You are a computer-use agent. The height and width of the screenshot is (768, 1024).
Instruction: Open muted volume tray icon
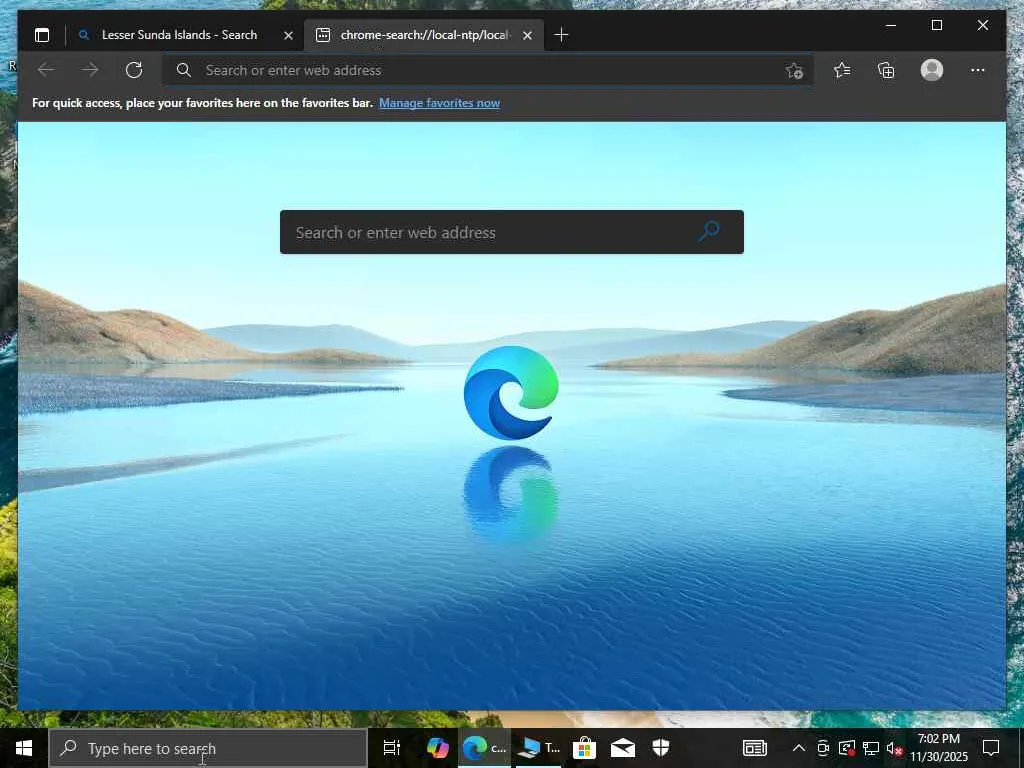894,748
